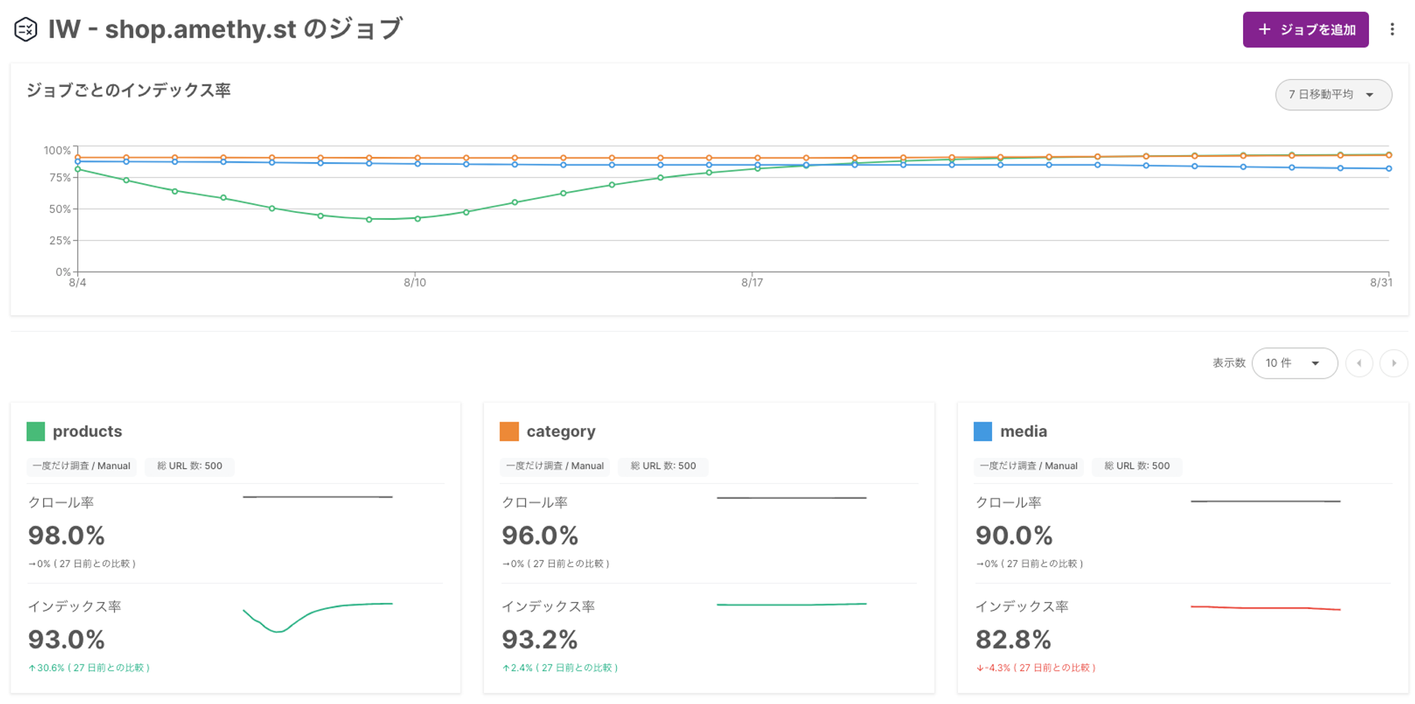Viewport: 1415px width, 704px height.
Task: Click the 一度だけ調査 / Manual tag on products
Action: tap(82, 466)
